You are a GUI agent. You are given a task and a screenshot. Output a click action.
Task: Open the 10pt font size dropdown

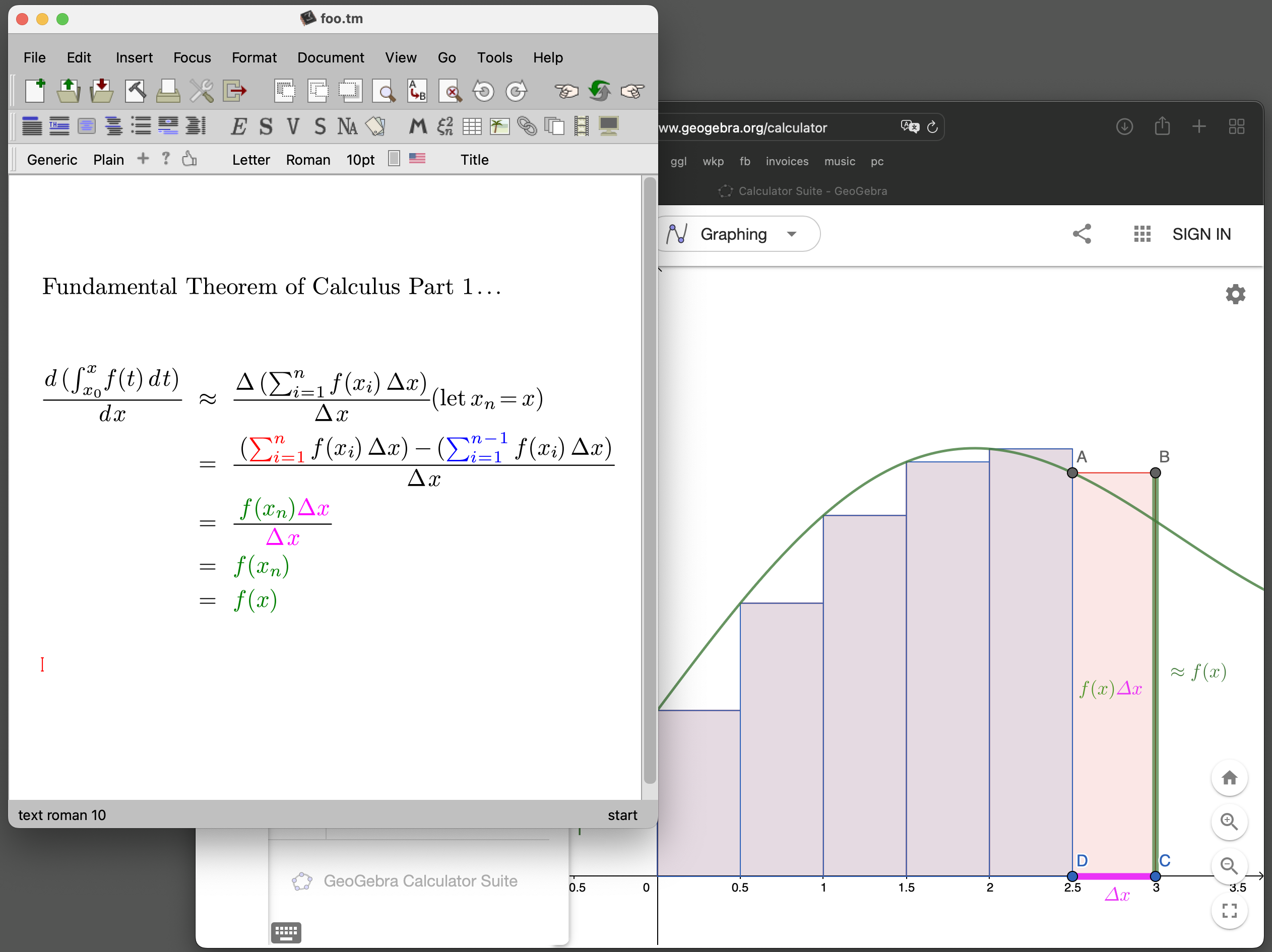pyautogui.click(x=360, y=160)
